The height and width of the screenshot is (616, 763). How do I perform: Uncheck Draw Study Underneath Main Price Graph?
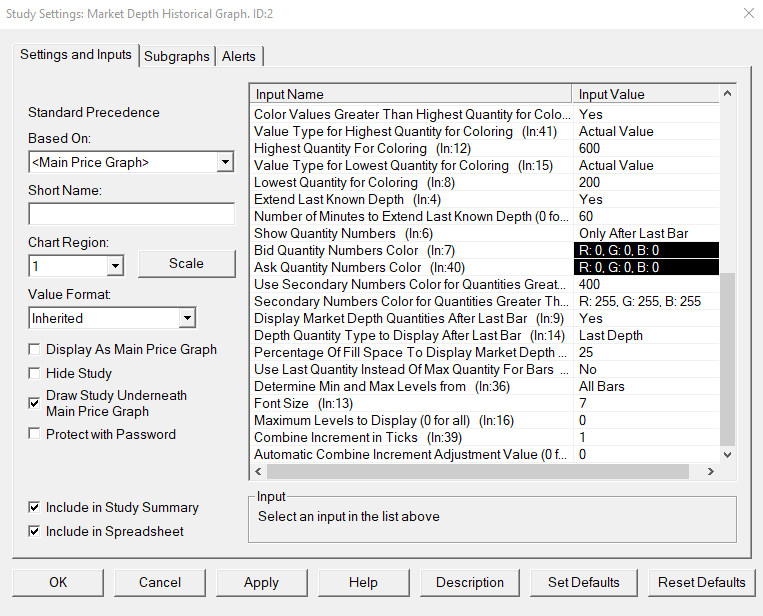34,403
